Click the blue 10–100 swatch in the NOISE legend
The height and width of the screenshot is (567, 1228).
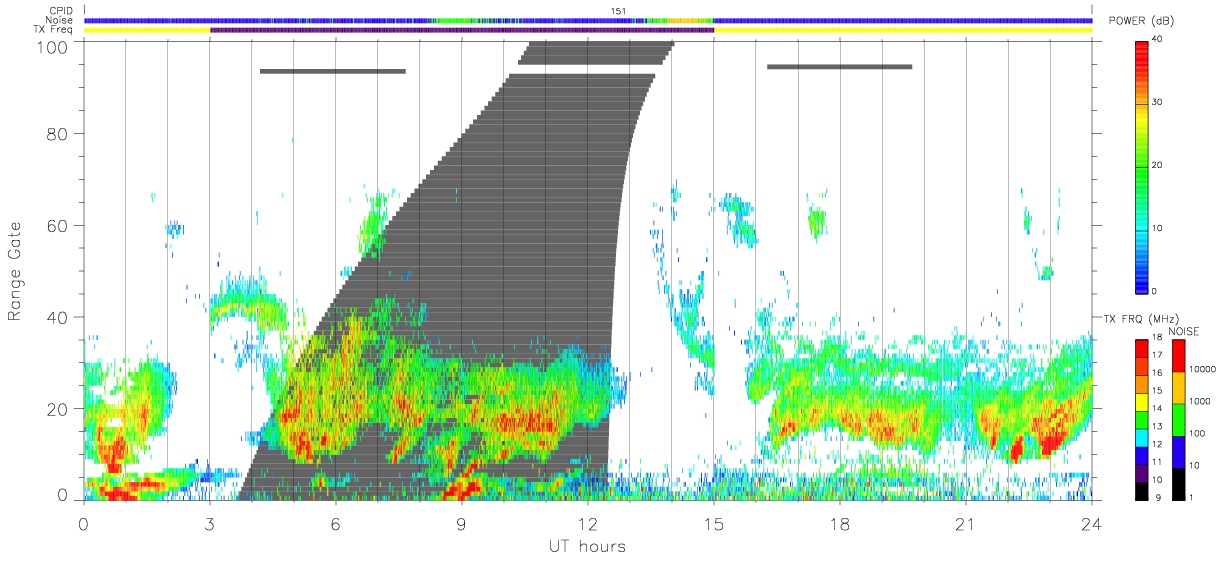(x=1178, y=451)
